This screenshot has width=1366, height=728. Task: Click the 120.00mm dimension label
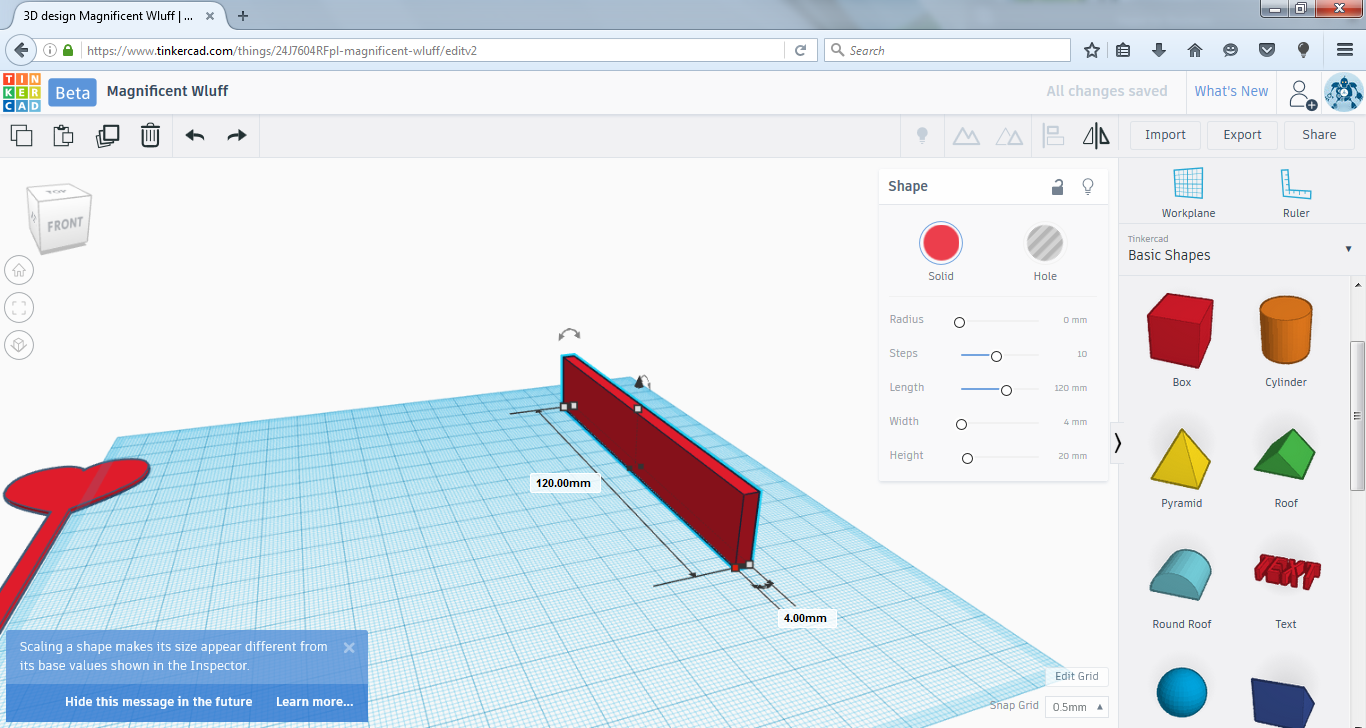click(563, 483)
